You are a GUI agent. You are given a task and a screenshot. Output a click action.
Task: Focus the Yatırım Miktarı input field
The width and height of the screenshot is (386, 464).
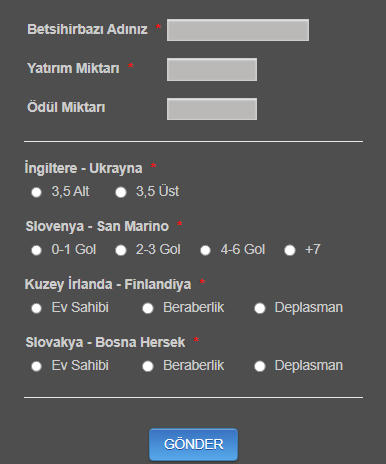[212, 69]
